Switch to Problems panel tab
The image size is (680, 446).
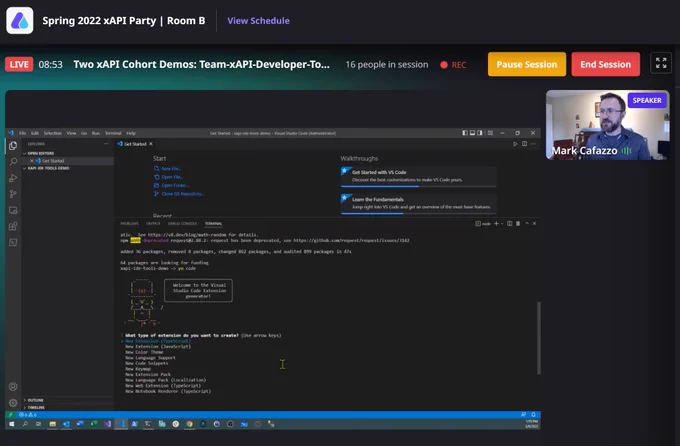coord(129,223)
